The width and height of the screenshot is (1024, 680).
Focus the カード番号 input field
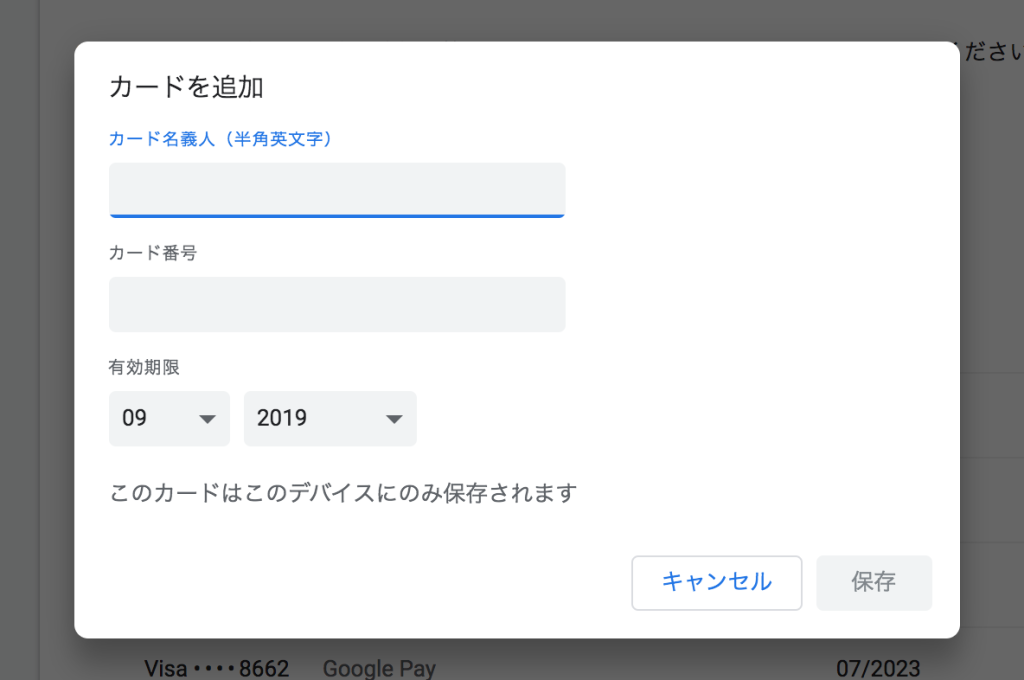[x=337, y=304]
